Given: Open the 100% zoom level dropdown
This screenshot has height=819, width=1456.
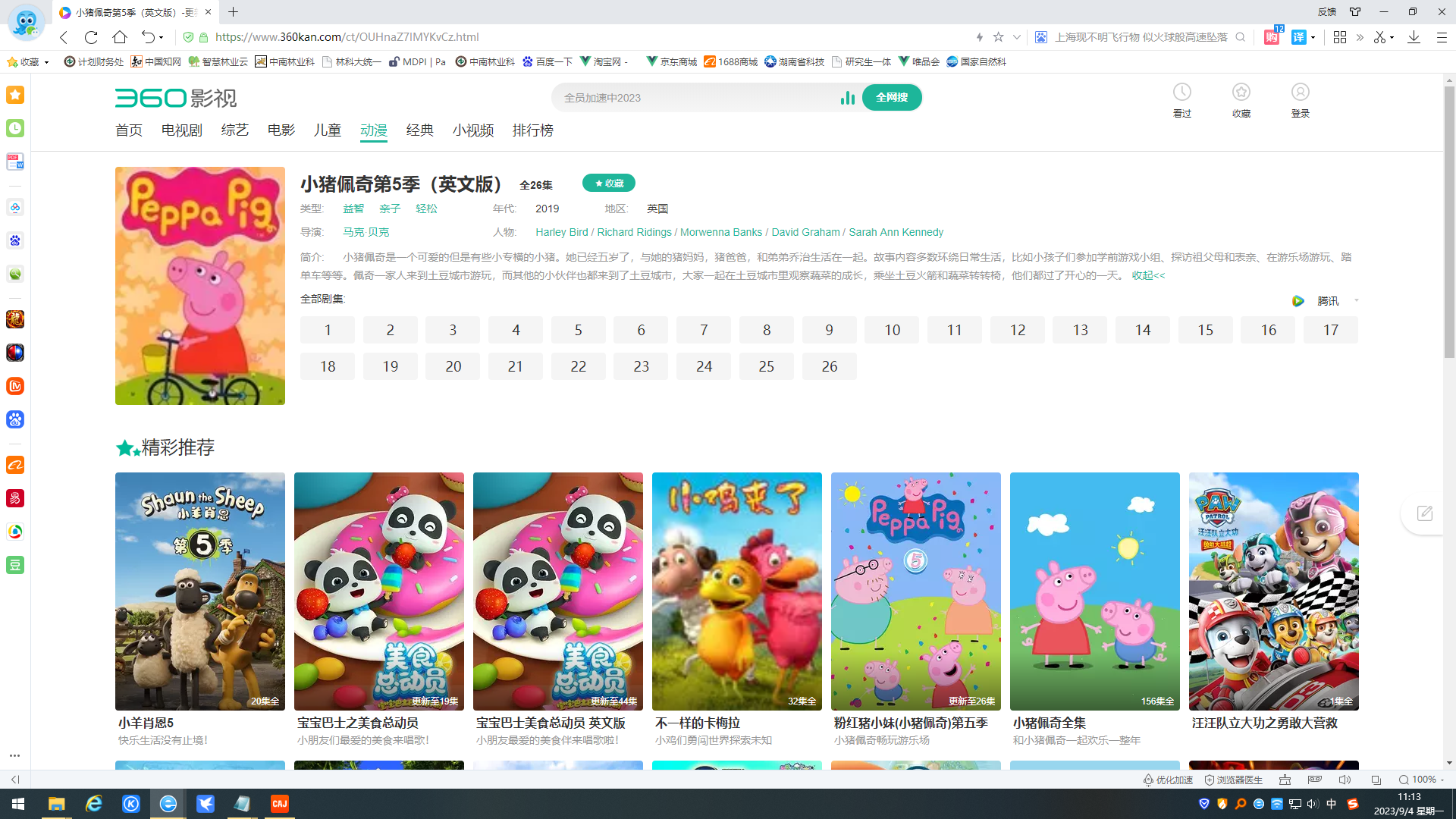Looking at the screenshot, I should point(1423,780).
